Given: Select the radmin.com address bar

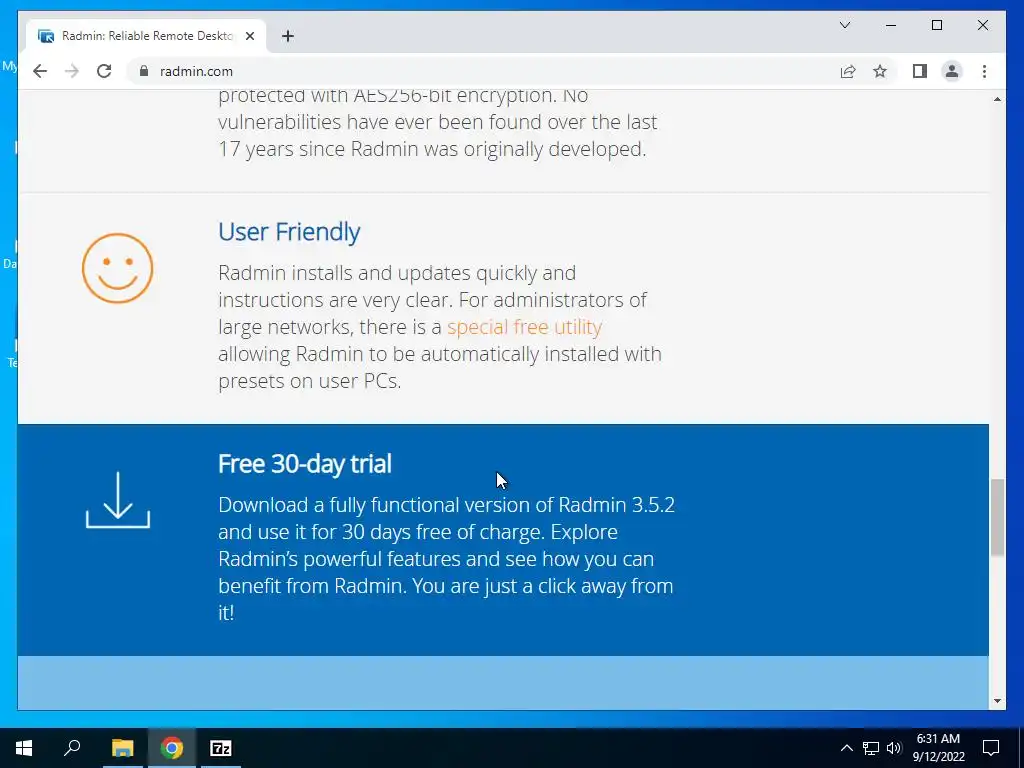Looking at the screenshot, I should tap(480, 71).
